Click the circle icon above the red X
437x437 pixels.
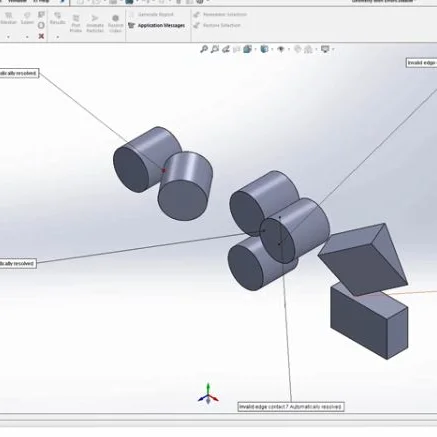pos(41,25)
